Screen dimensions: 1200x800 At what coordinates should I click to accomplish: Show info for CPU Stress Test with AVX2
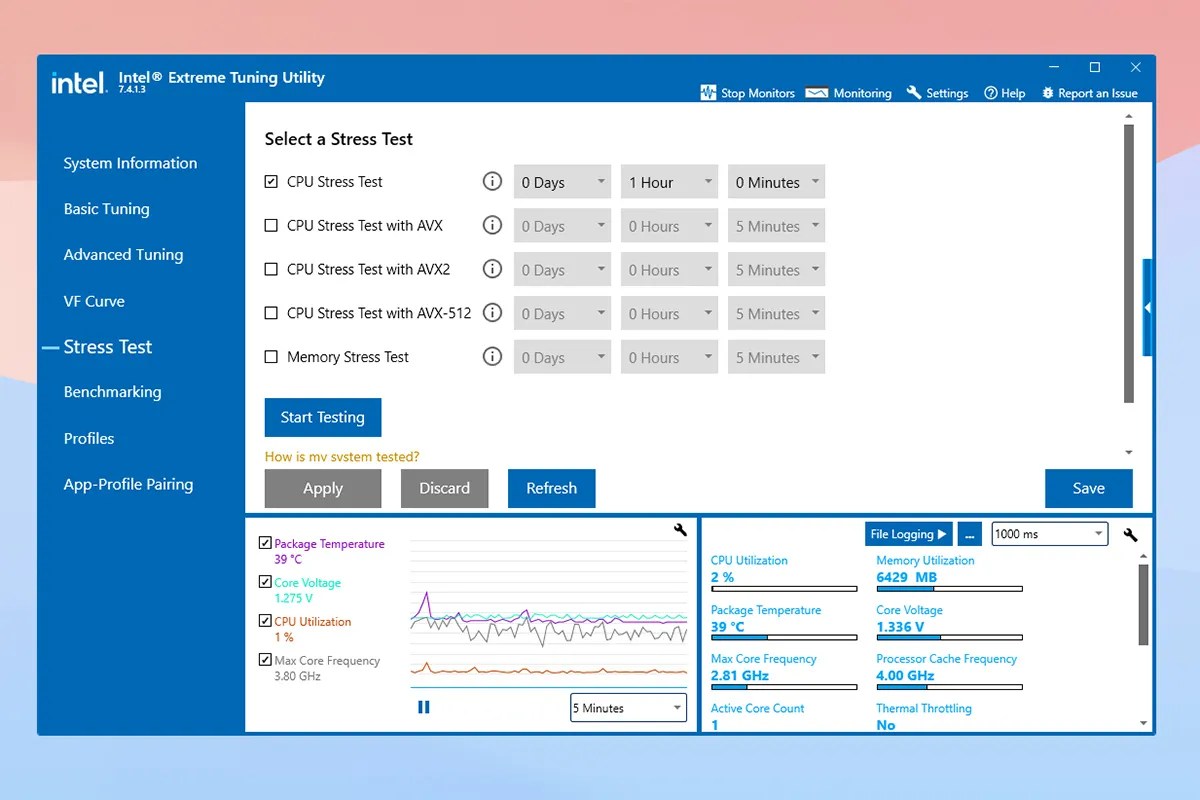point(492,269)
